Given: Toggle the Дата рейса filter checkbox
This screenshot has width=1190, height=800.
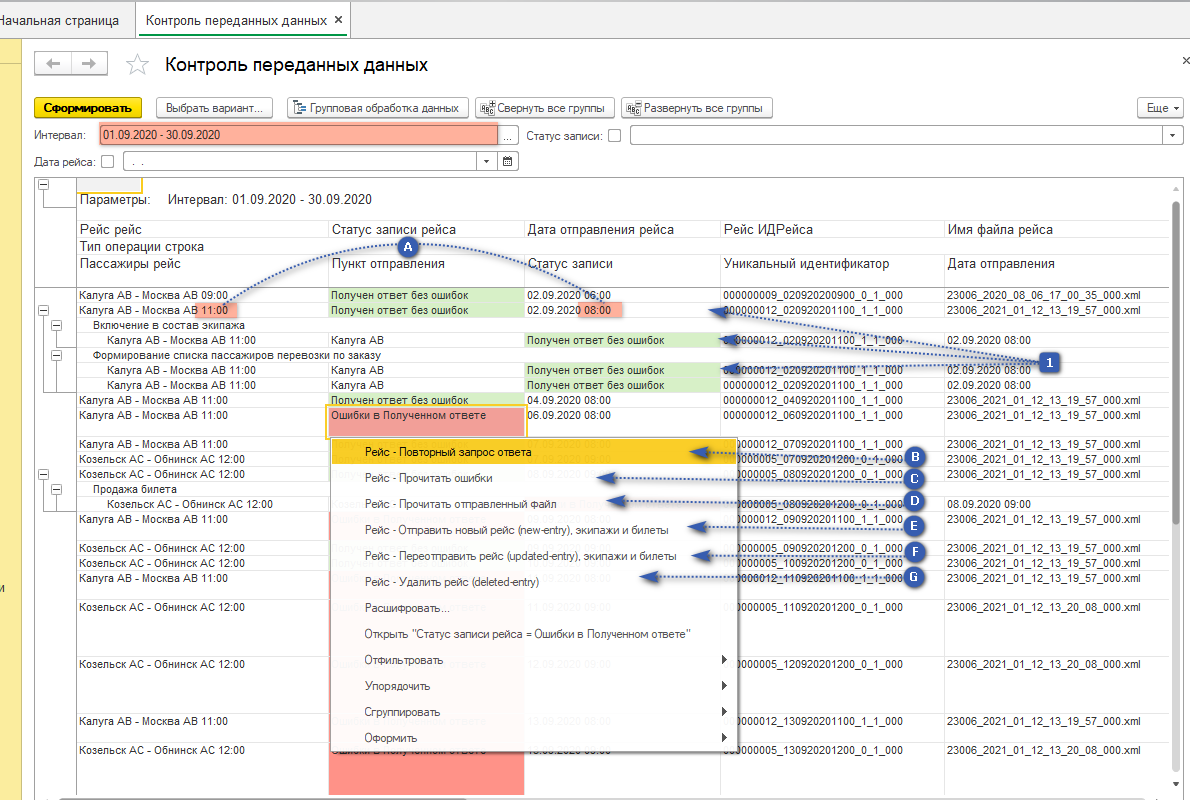Looking at the screenshot, I should (x=107, y=161).
